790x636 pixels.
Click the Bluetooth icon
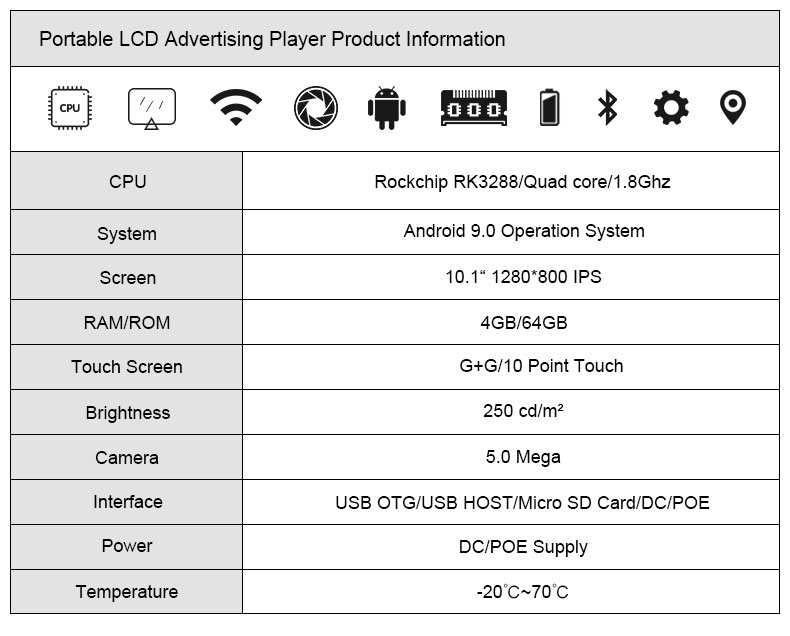click(607, 107)
